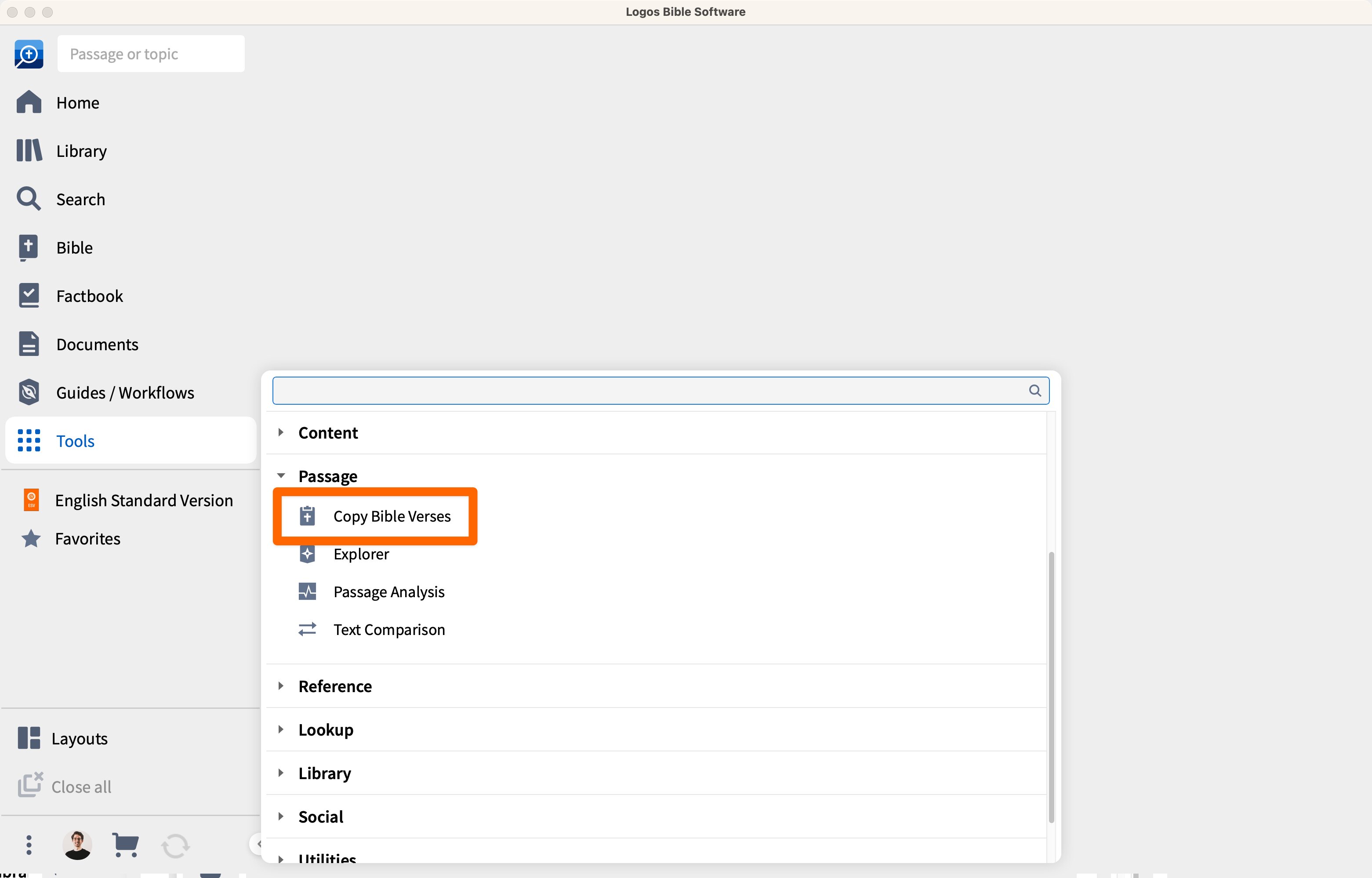Open the Home sidebar icon
Viewport: 1372px width, 878px height.
tap(29, 103)
